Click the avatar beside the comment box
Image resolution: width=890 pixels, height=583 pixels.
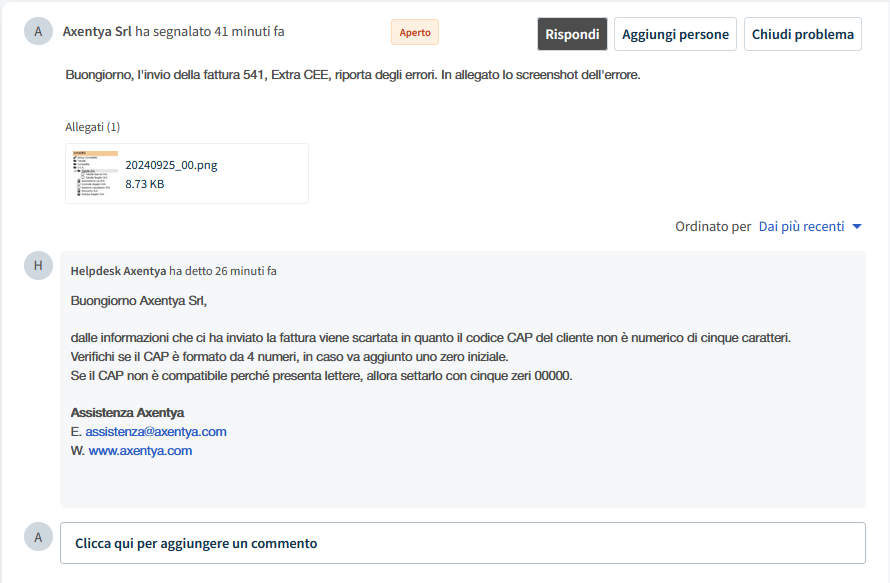point(38,537)
